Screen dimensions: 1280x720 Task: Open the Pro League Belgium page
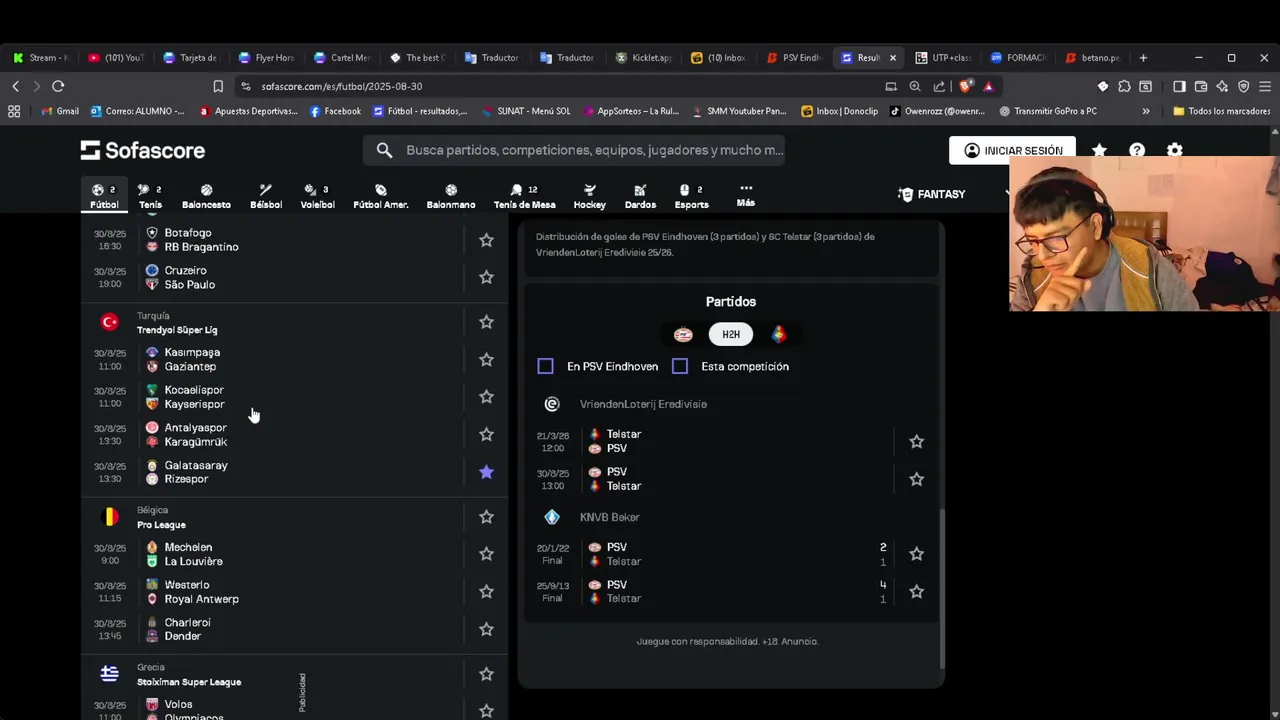tap(161, 525)
